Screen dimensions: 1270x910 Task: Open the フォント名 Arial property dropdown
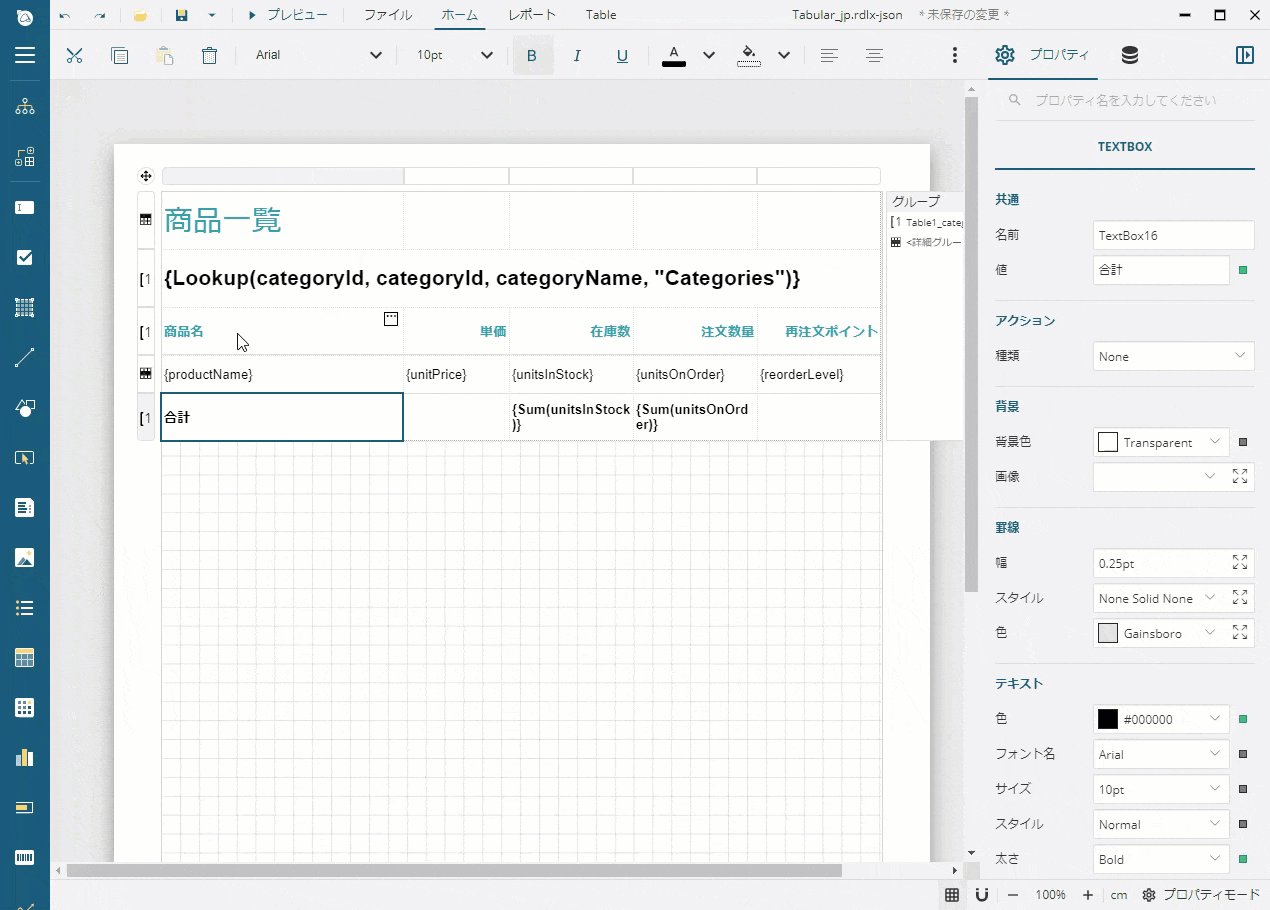click(1160, 754)
